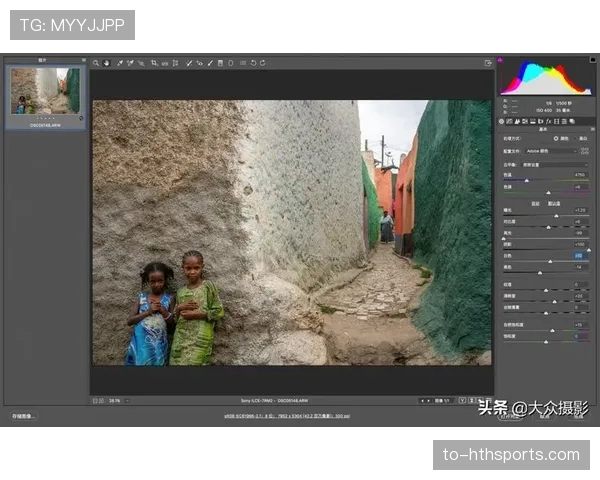
Task: Go to previous image arrow
Action: [422, 401]
